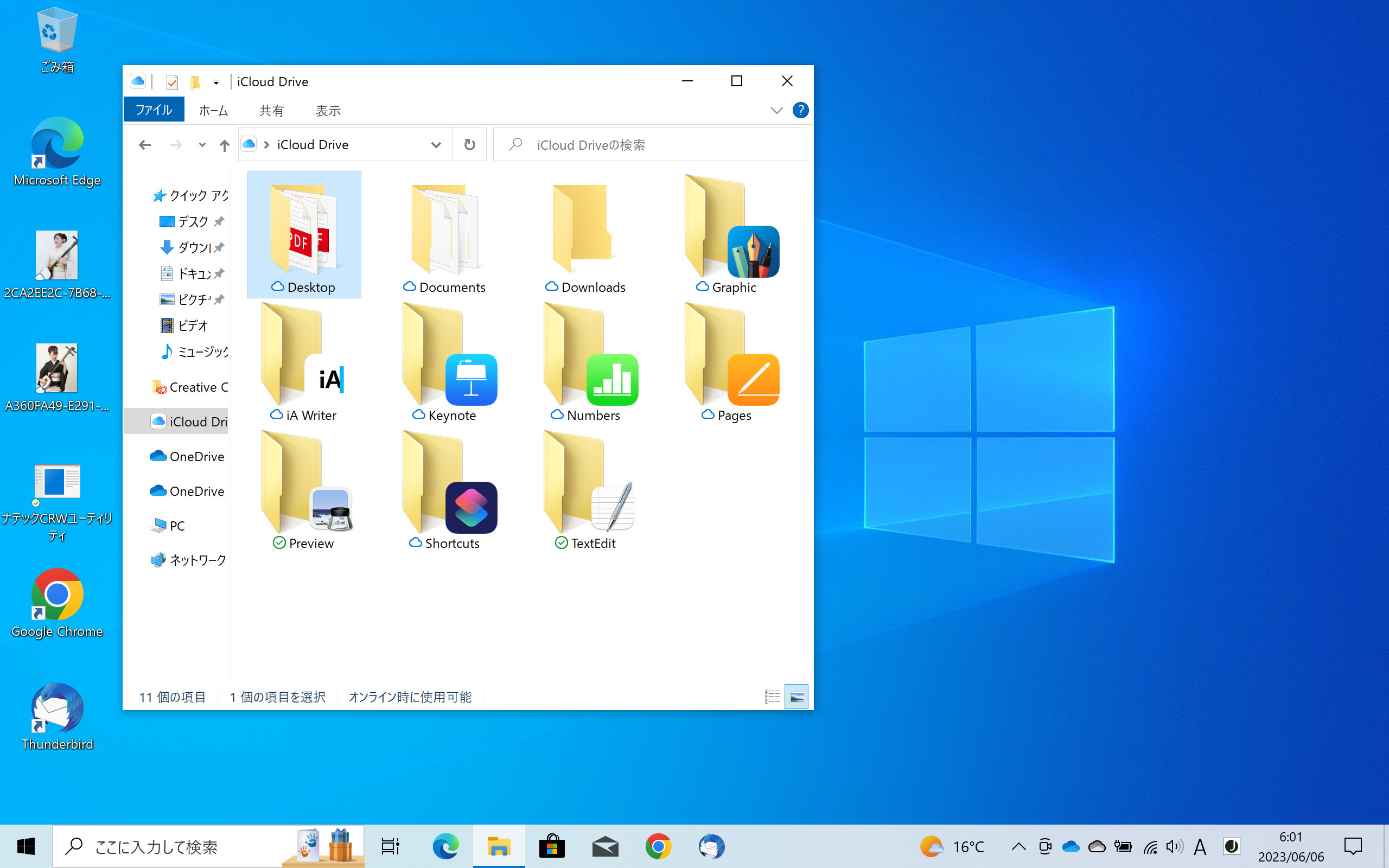Click the help question mark icon
This screenshot has width=1389, height=868.
point(800,110)
